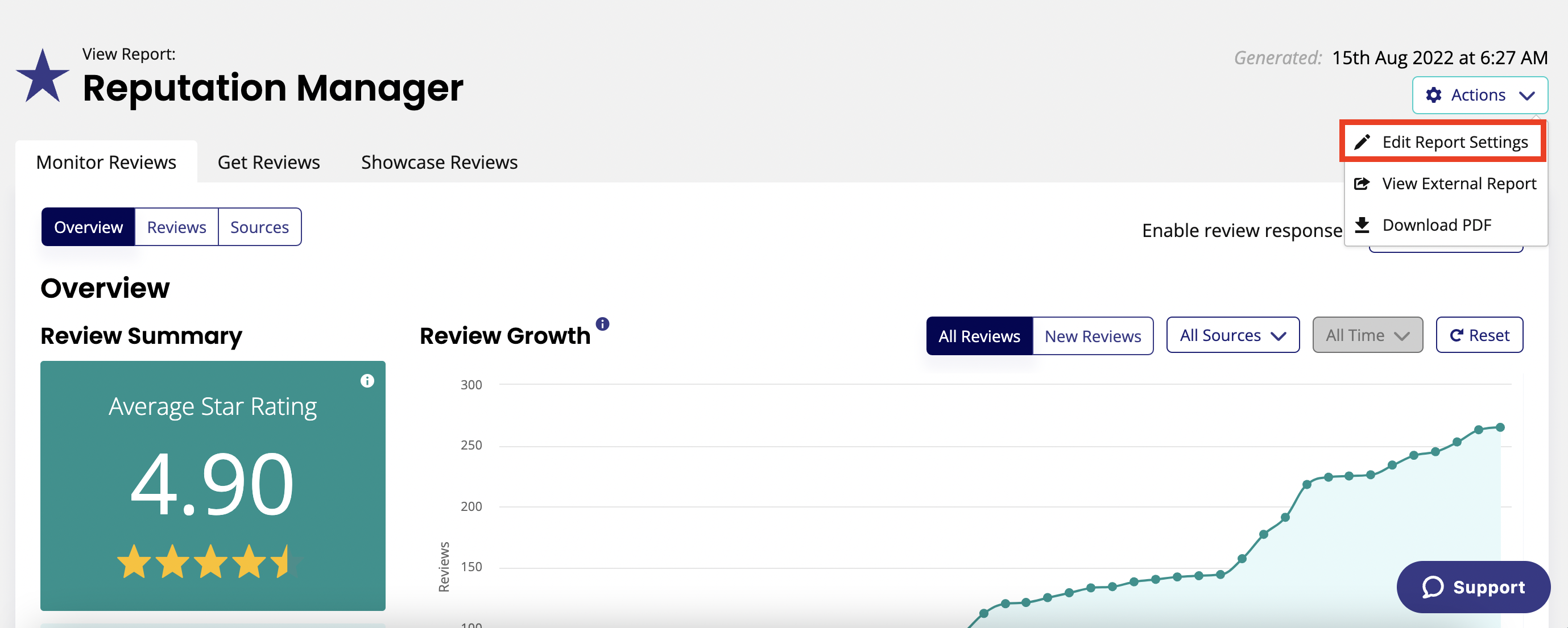
Task: Select the Overview sub-tab
Action: (x=88, y=227)
